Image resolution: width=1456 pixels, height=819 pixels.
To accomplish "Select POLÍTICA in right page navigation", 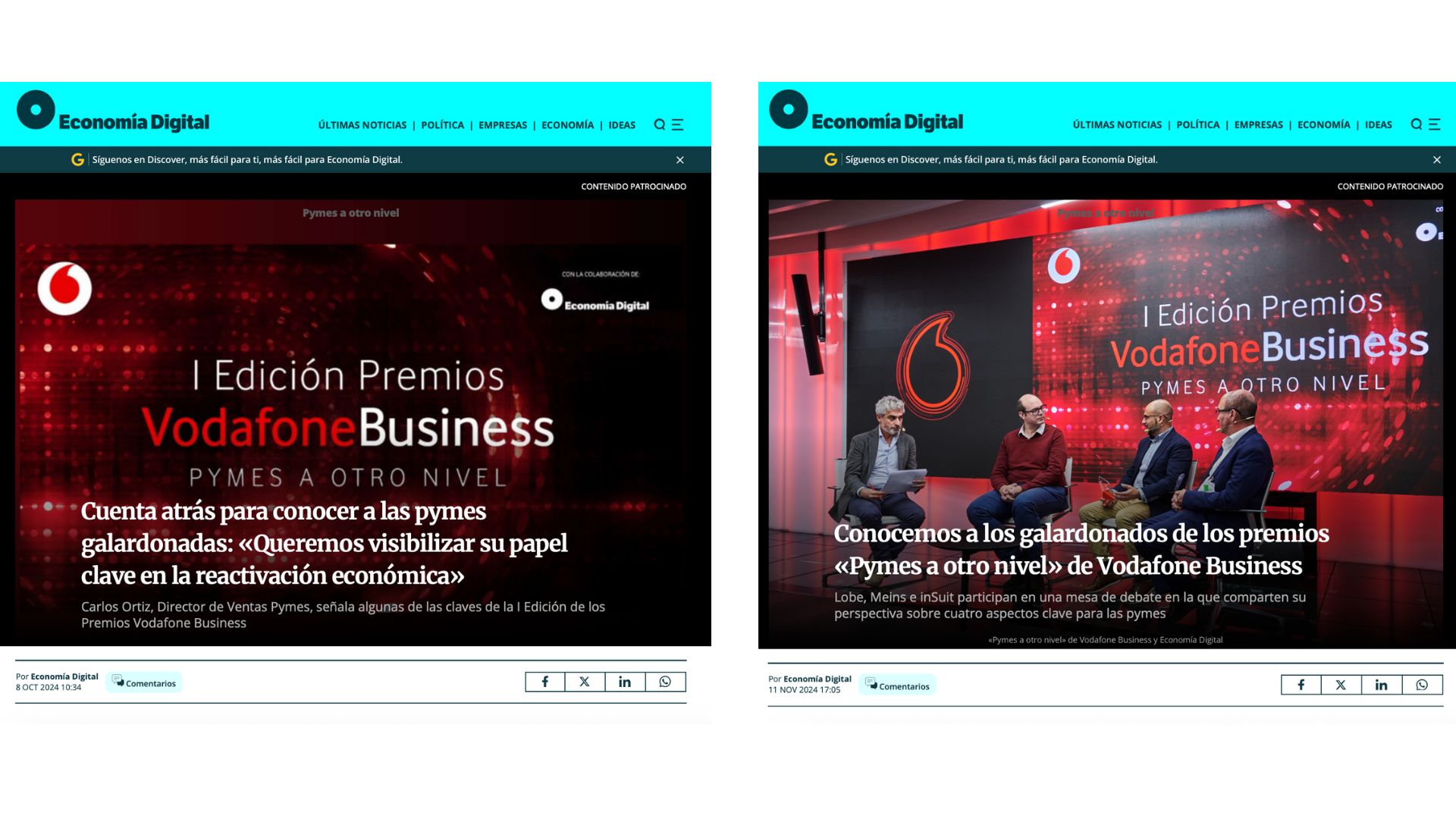I will pyautogui.click(x=1198, y=124).
